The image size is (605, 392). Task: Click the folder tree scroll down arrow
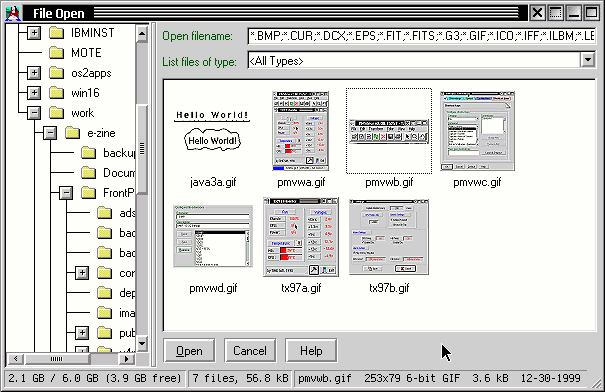(142, 343)
